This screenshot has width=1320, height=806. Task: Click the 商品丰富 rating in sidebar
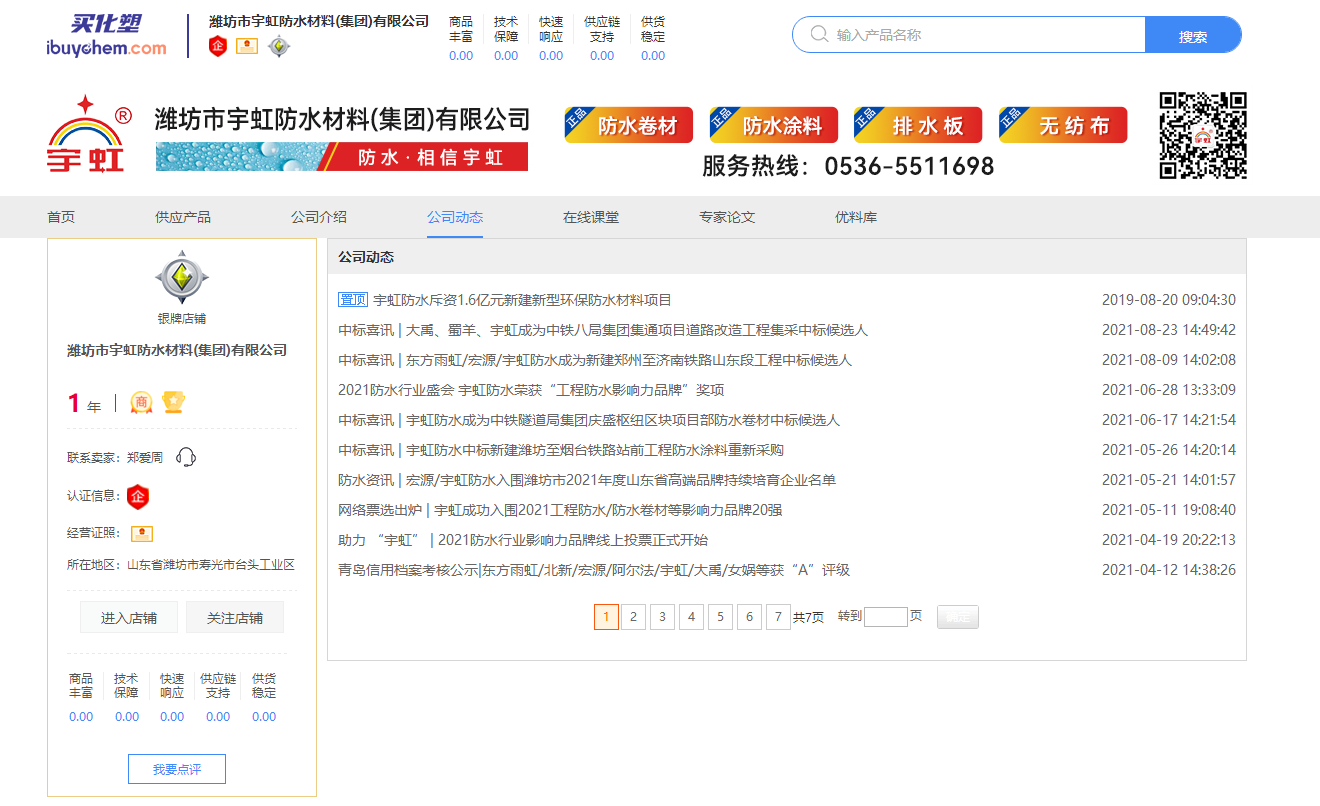pyautogui.click(x=81, y=696)
